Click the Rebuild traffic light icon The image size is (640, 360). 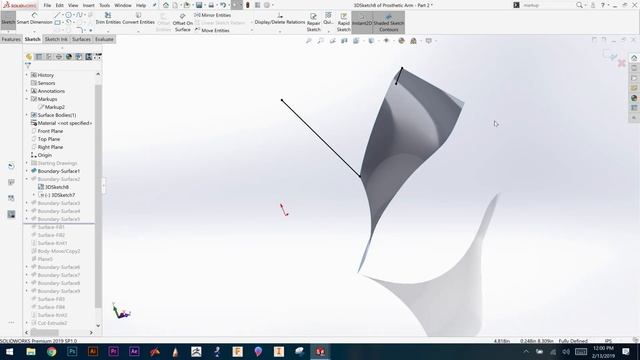247,5
